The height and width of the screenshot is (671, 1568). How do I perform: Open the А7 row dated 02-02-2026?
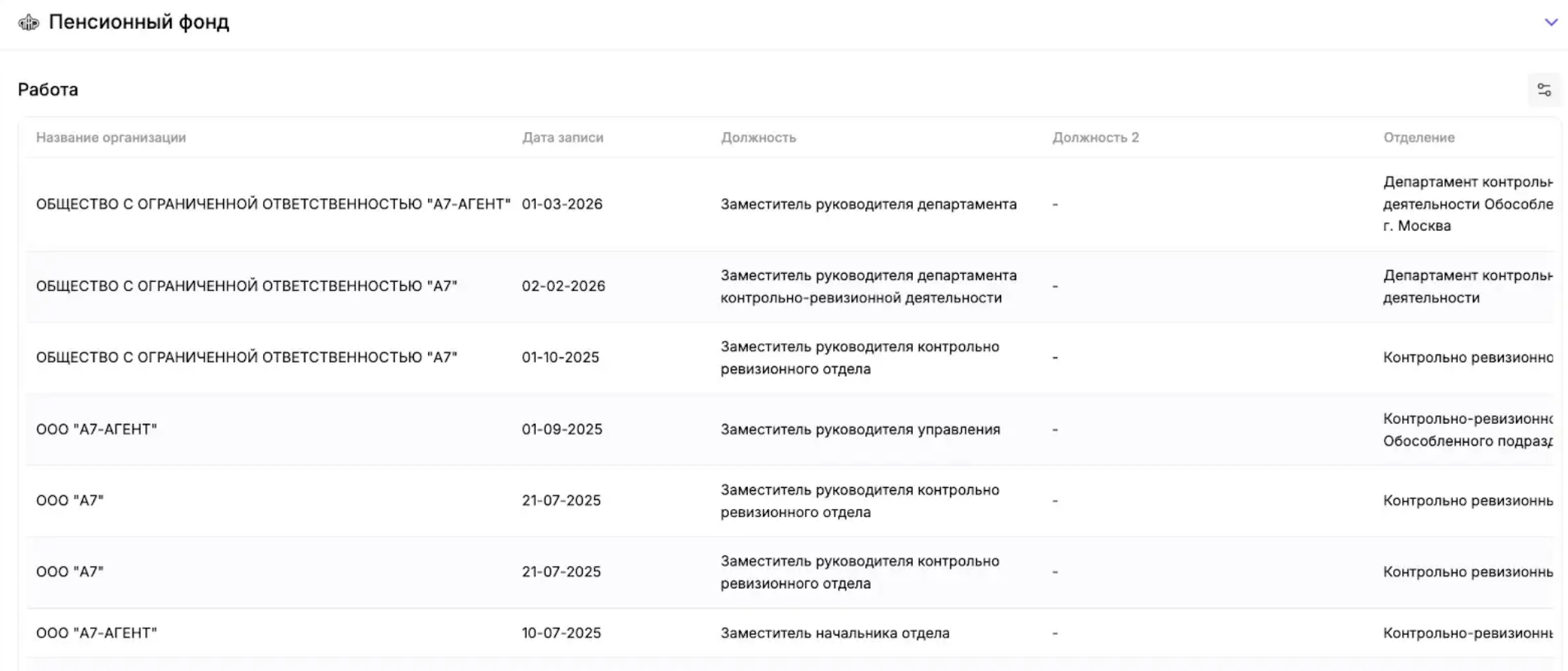point(790,286)
